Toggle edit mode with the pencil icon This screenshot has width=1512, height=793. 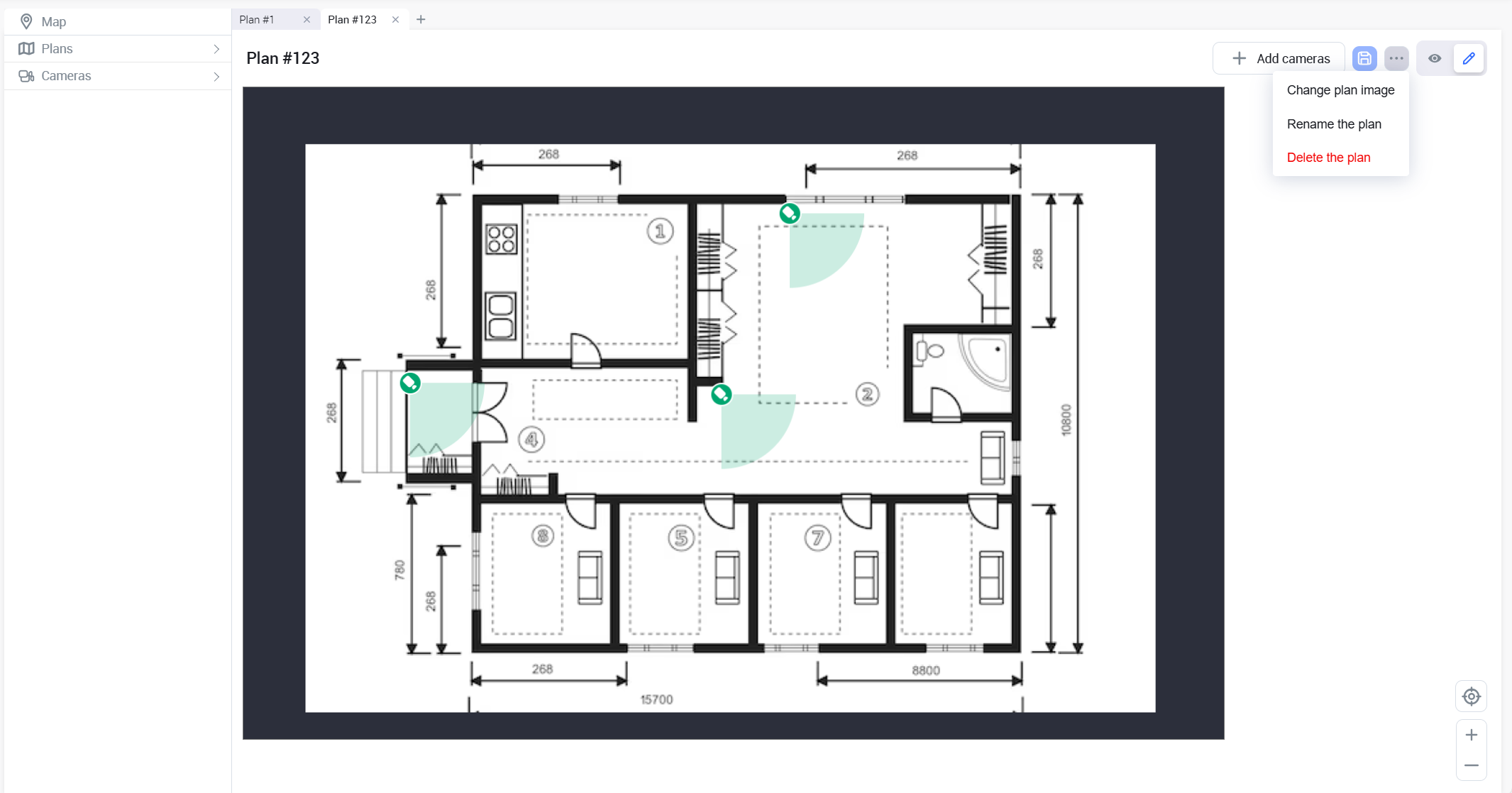pyautogui.click(x=1469, y=58)
